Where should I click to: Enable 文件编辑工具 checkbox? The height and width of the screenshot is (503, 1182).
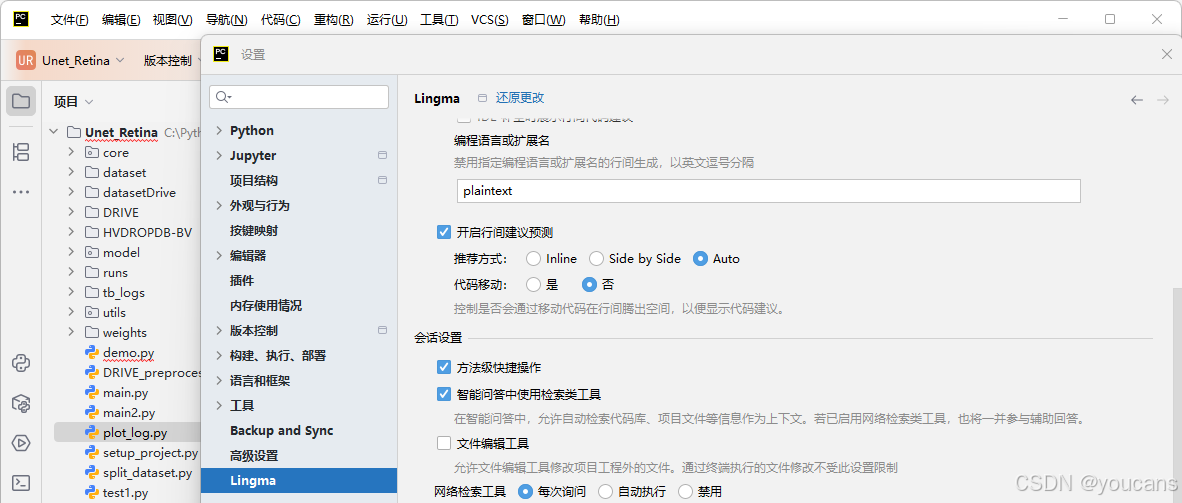click(x=444, y=443)
